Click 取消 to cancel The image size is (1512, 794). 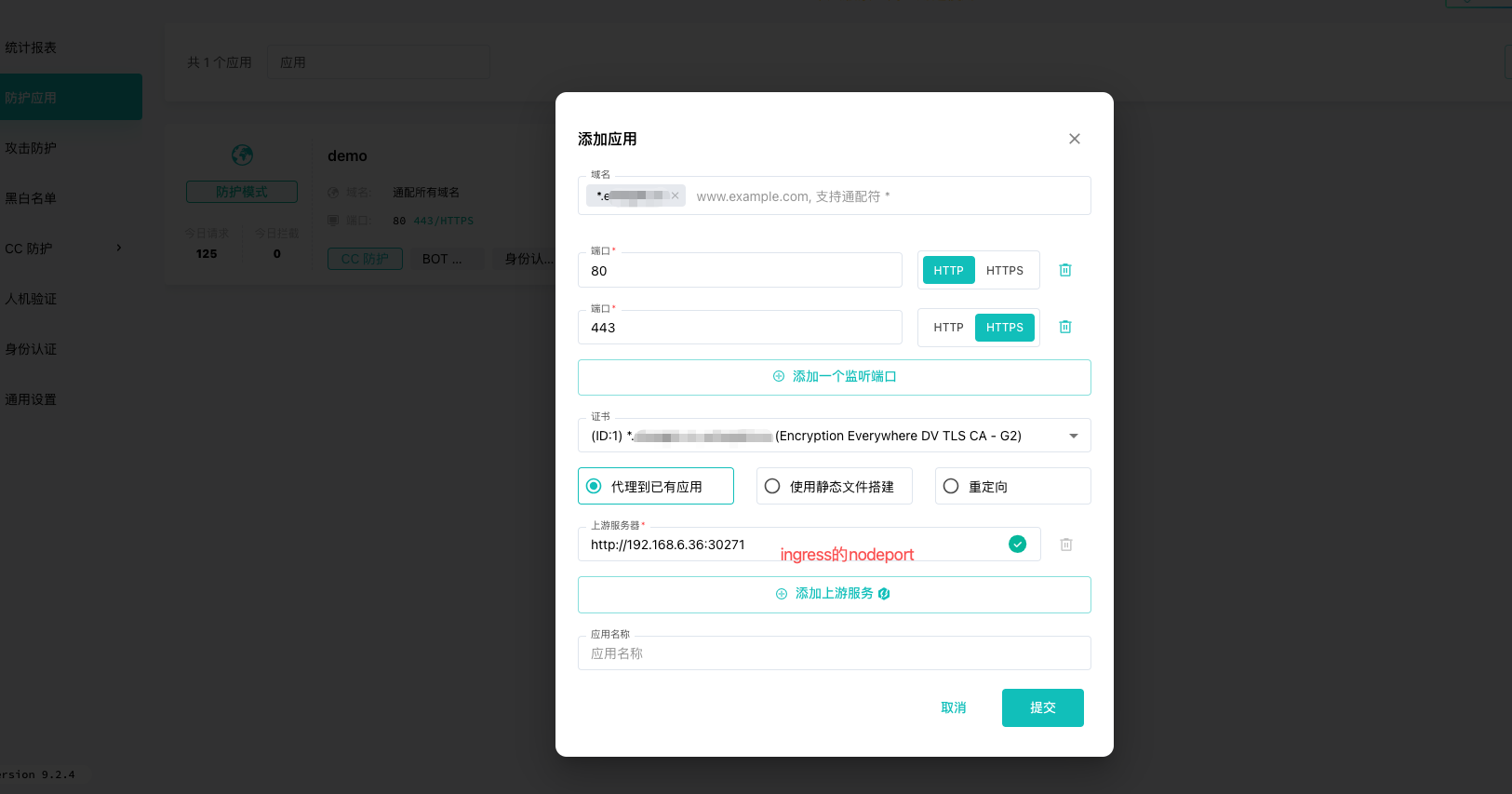pos(954,707)
